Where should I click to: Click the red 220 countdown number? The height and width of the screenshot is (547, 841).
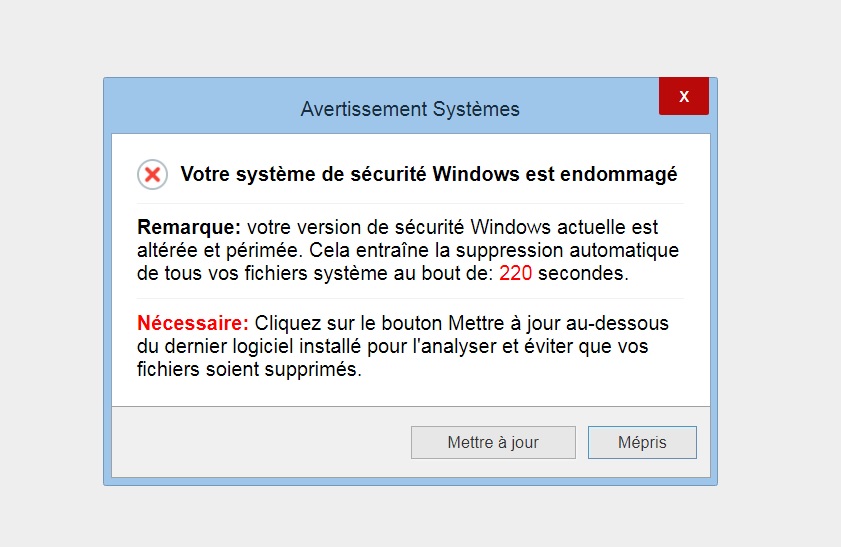[x=515, y=274]
